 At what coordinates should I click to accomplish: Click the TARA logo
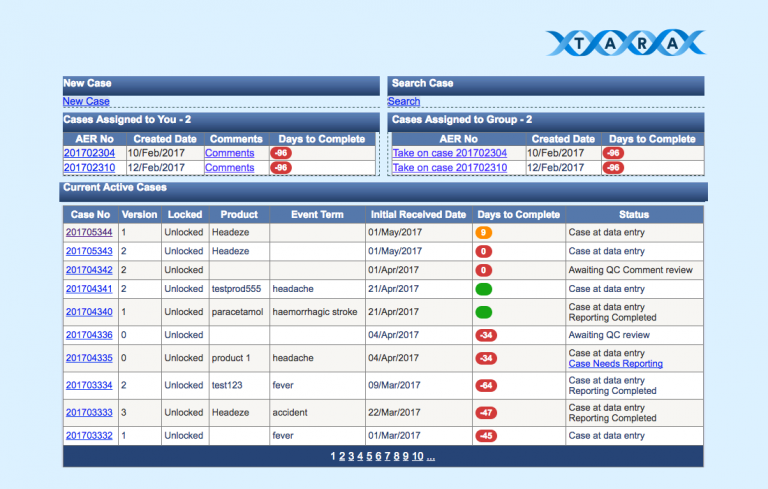[626, 42]
